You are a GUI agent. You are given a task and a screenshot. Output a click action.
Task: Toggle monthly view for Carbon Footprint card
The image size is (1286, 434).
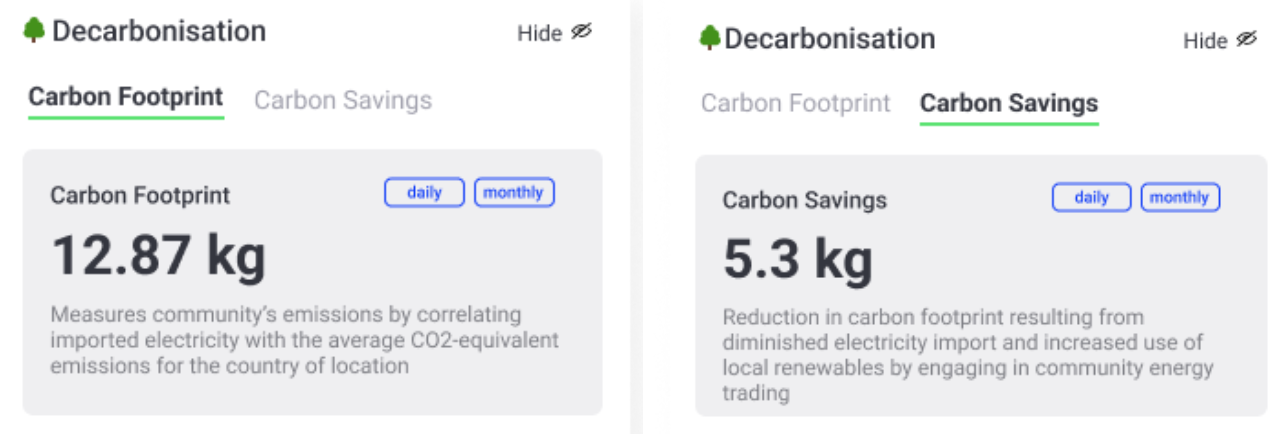pos(514,193)
